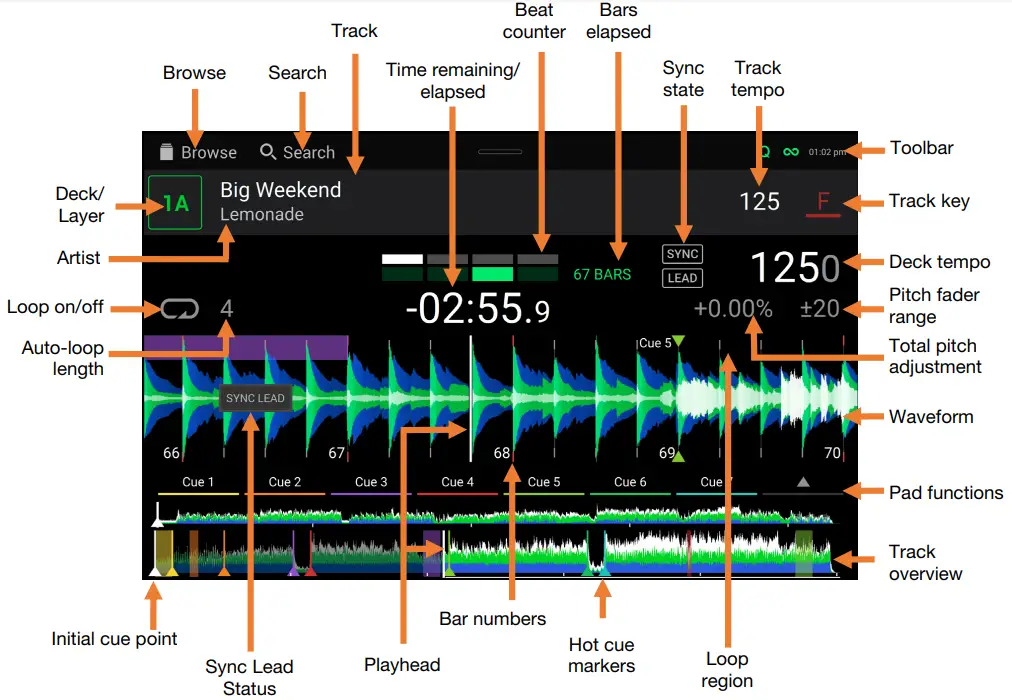Click bar number 68 on the waveform
Screen dimensions: 1012x700
click(x=501, y=453)
